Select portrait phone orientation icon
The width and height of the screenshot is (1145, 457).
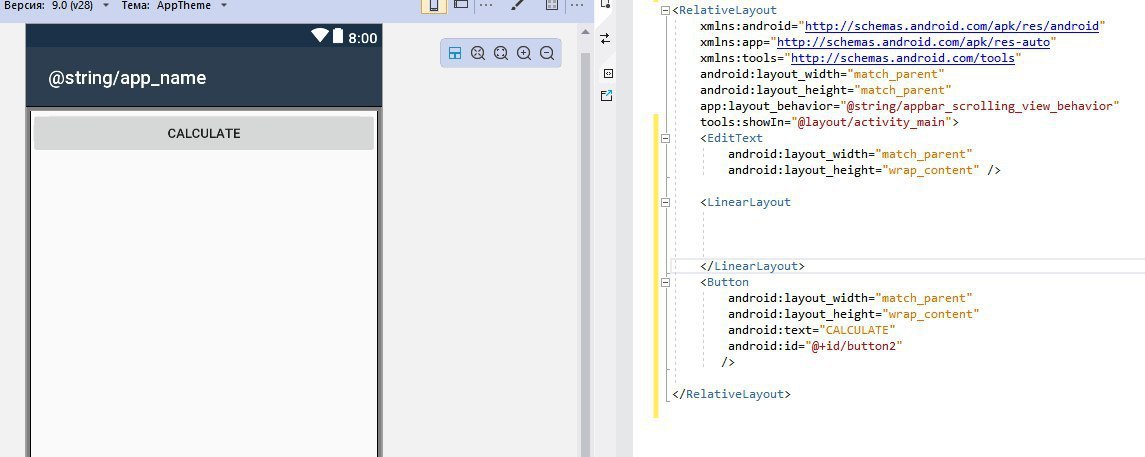(x=434, y=5)
